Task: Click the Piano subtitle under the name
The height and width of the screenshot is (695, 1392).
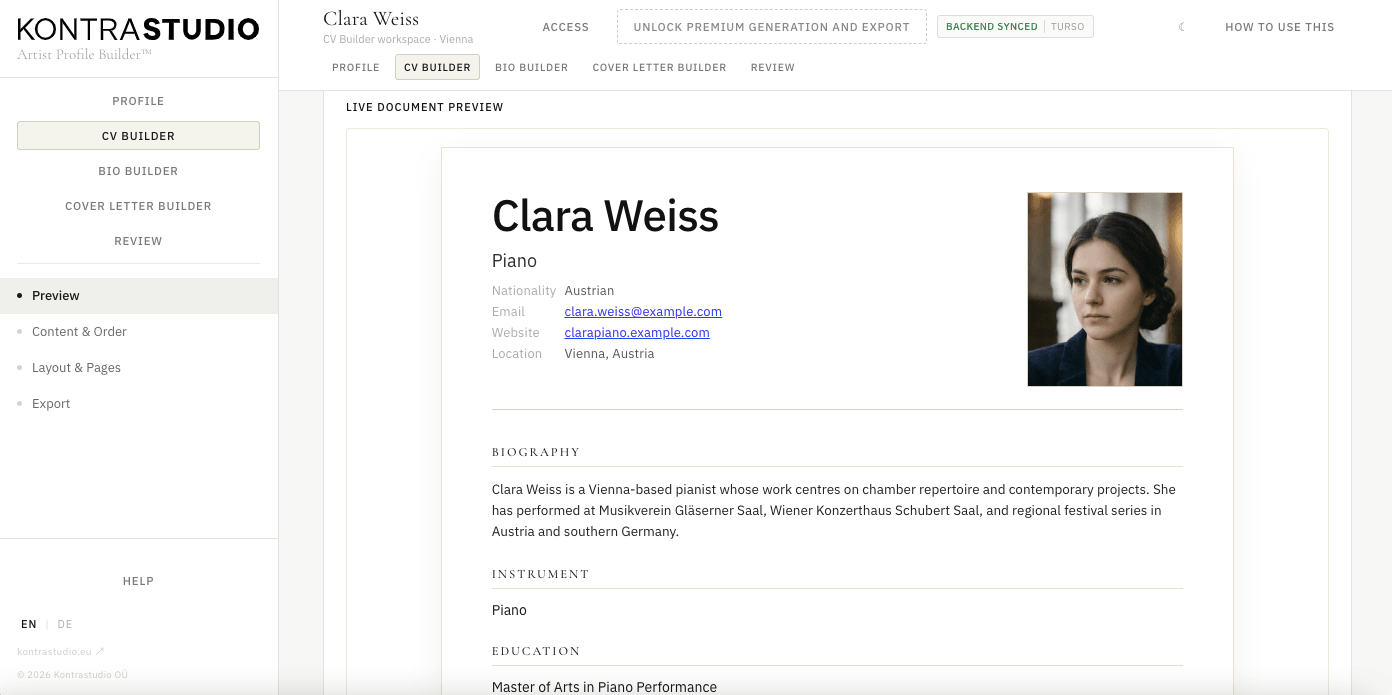Action: click(514, 261)
